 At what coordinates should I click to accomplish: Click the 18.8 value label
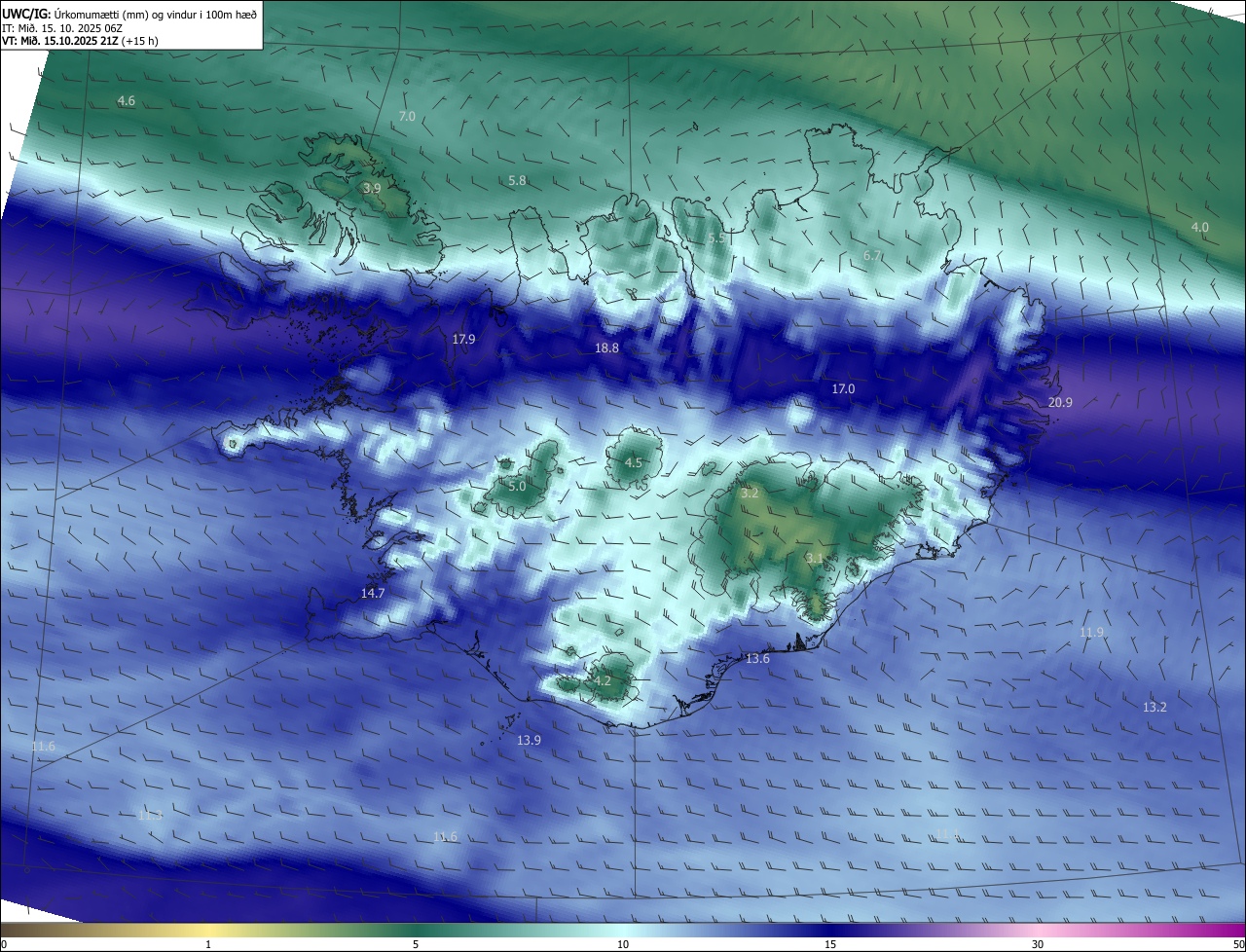606,348
